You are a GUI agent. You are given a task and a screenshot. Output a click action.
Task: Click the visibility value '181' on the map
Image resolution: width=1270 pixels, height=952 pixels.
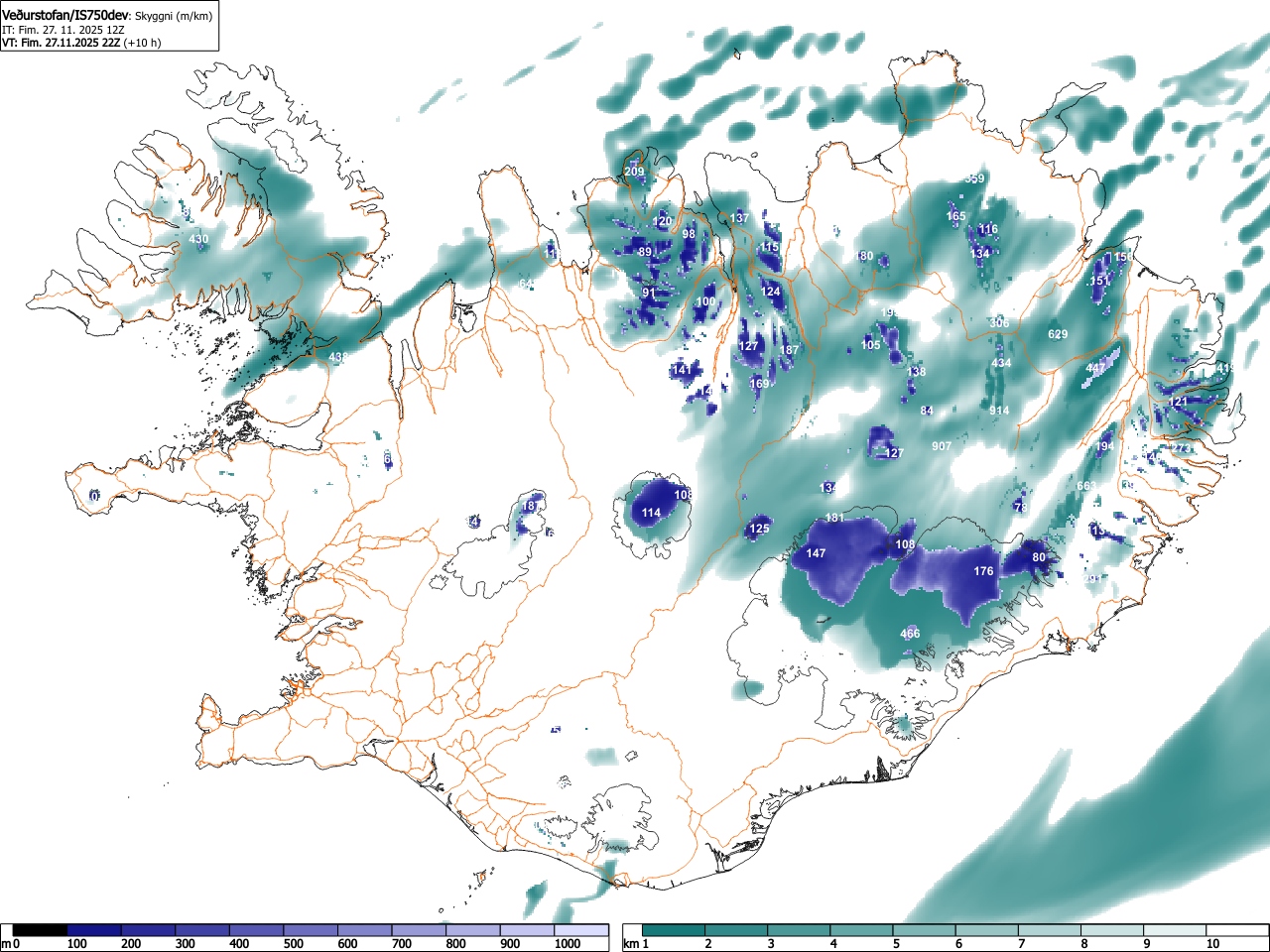pos(834,518)
